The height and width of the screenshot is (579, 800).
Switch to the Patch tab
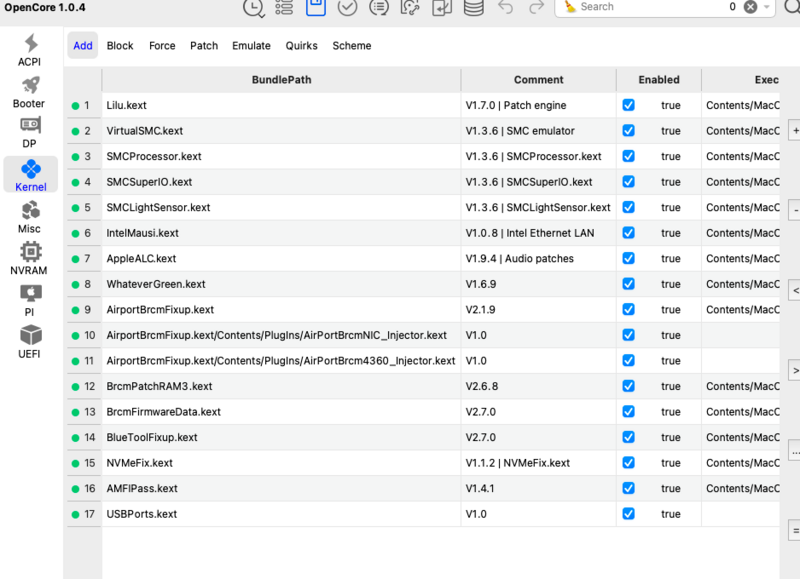(204, 46)
